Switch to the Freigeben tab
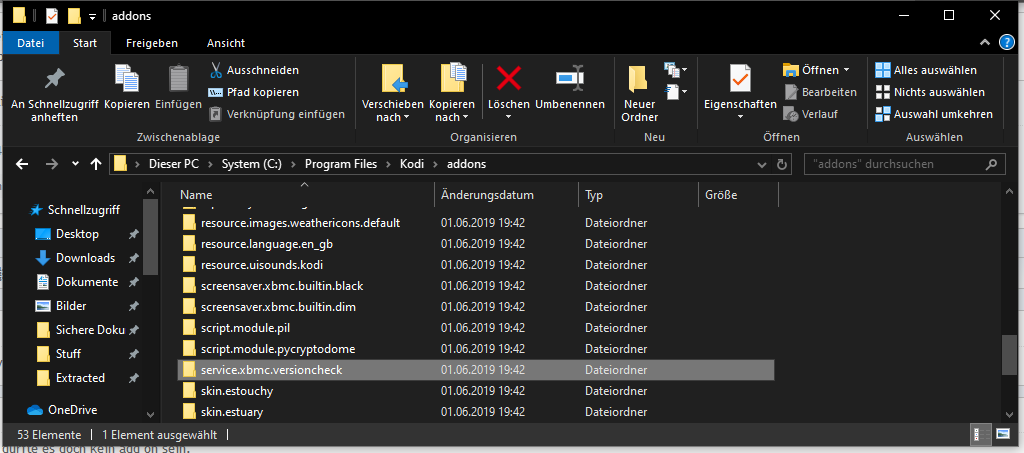This screenshot has width=1024, height=453. pyautogui.click(x=152, y=43)
